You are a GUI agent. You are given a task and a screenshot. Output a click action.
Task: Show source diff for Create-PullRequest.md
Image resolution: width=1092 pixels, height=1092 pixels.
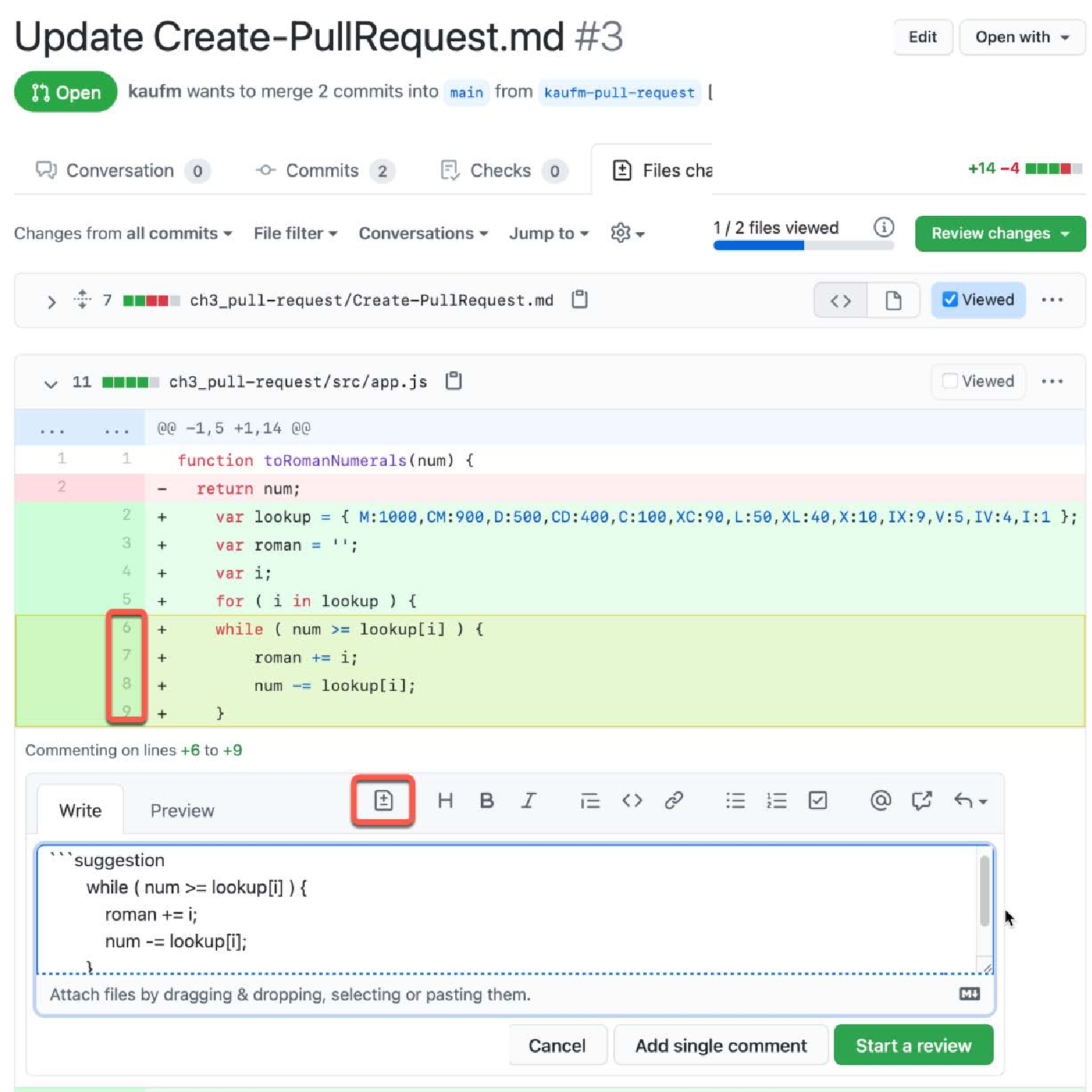841,301
